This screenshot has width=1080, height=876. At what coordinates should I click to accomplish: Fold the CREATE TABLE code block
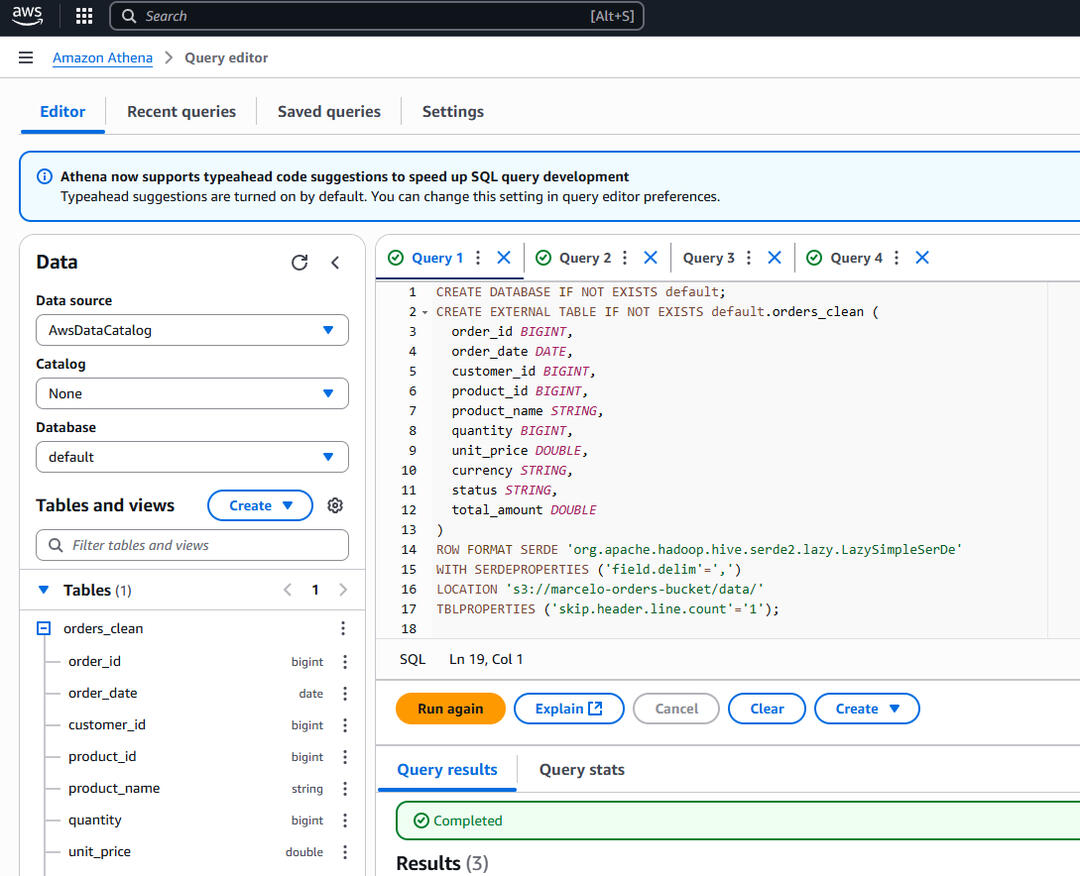pyautogui.click(x=425, y=312)
